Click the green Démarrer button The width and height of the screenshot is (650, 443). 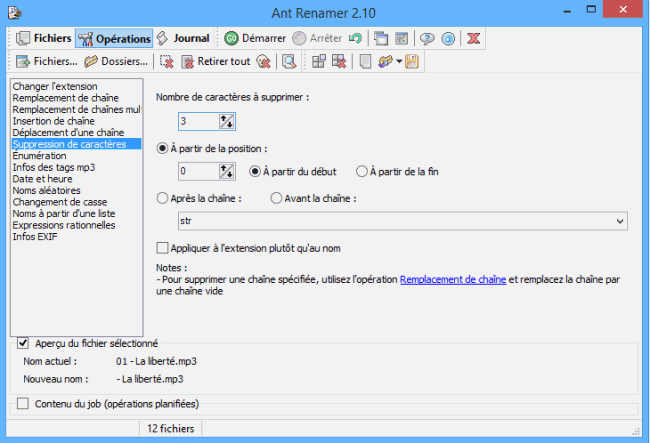[255, 39]
